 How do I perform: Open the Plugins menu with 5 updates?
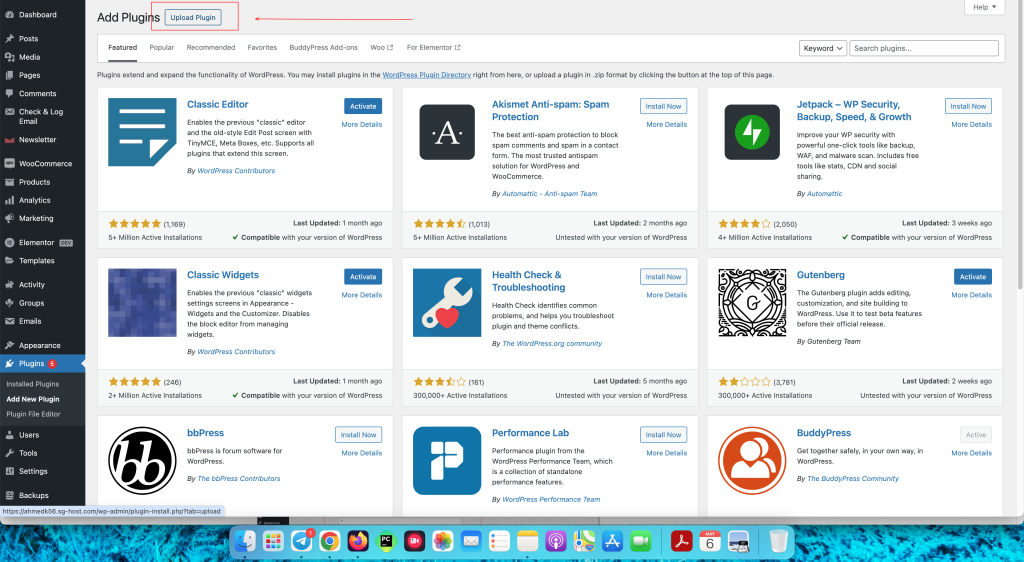coord(42,364)
